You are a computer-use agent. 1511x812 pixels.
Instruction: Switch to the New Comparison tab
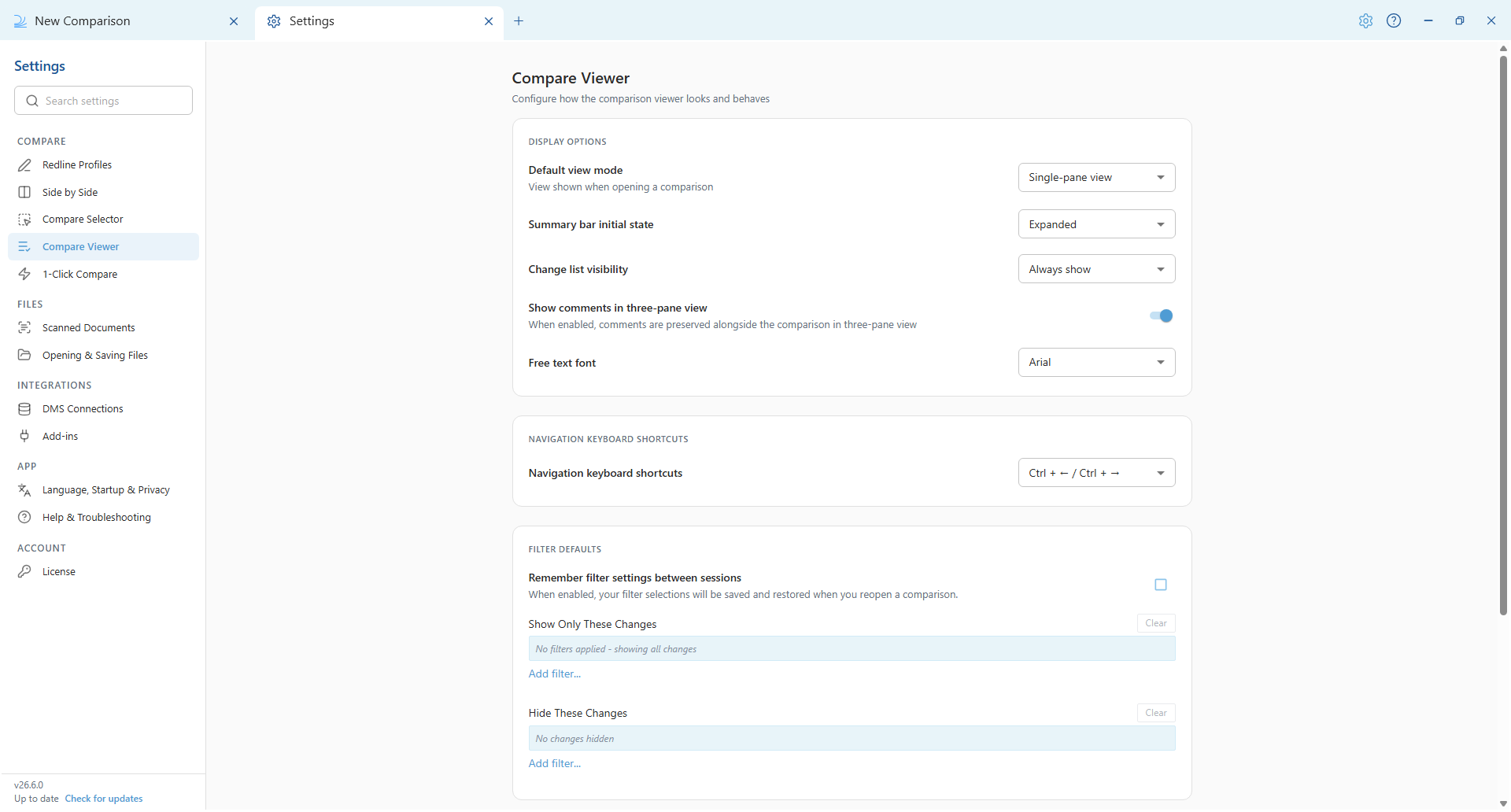click(x=126, y=21)
